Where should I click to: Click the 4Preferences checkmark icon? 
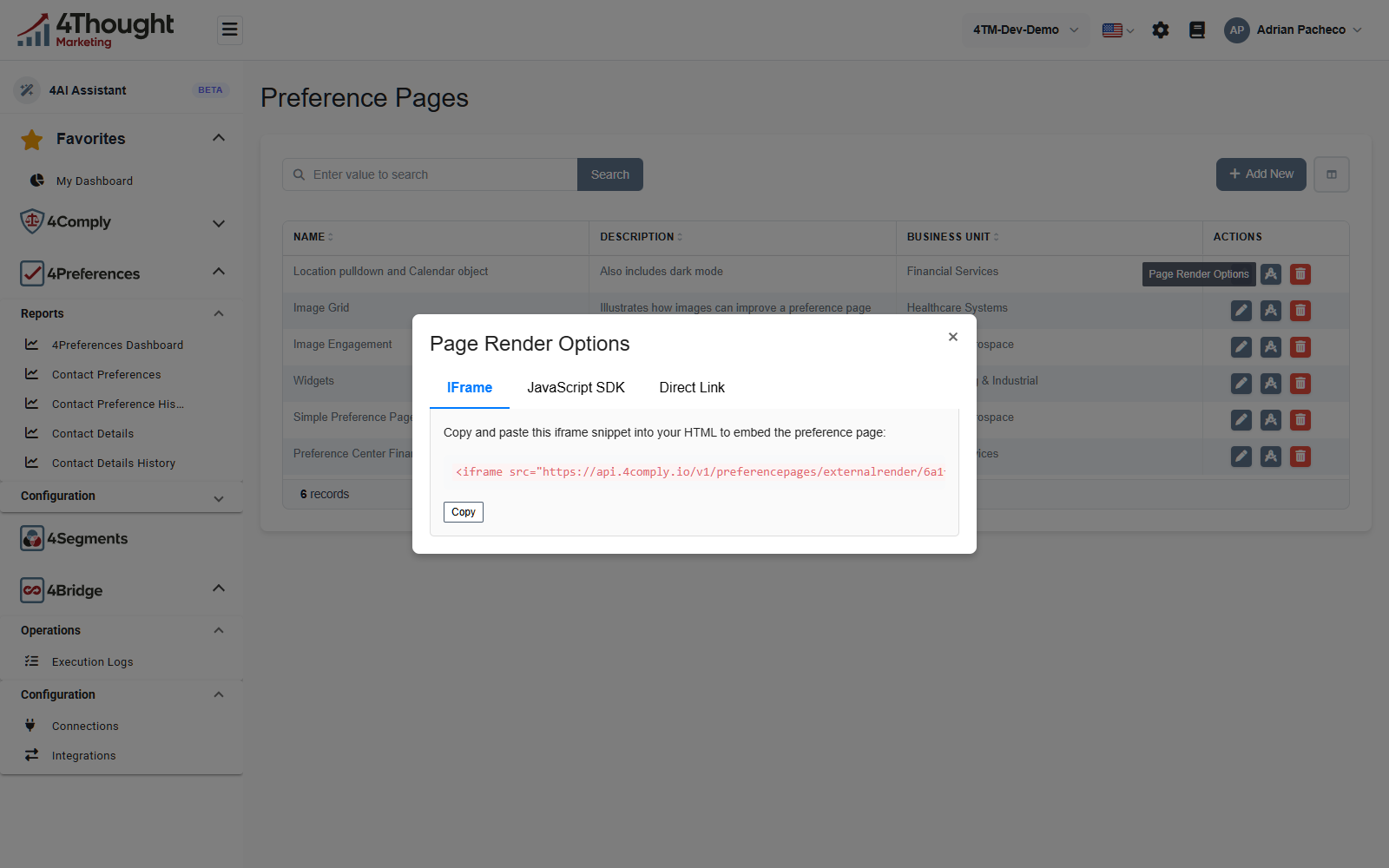pos(32,273)
